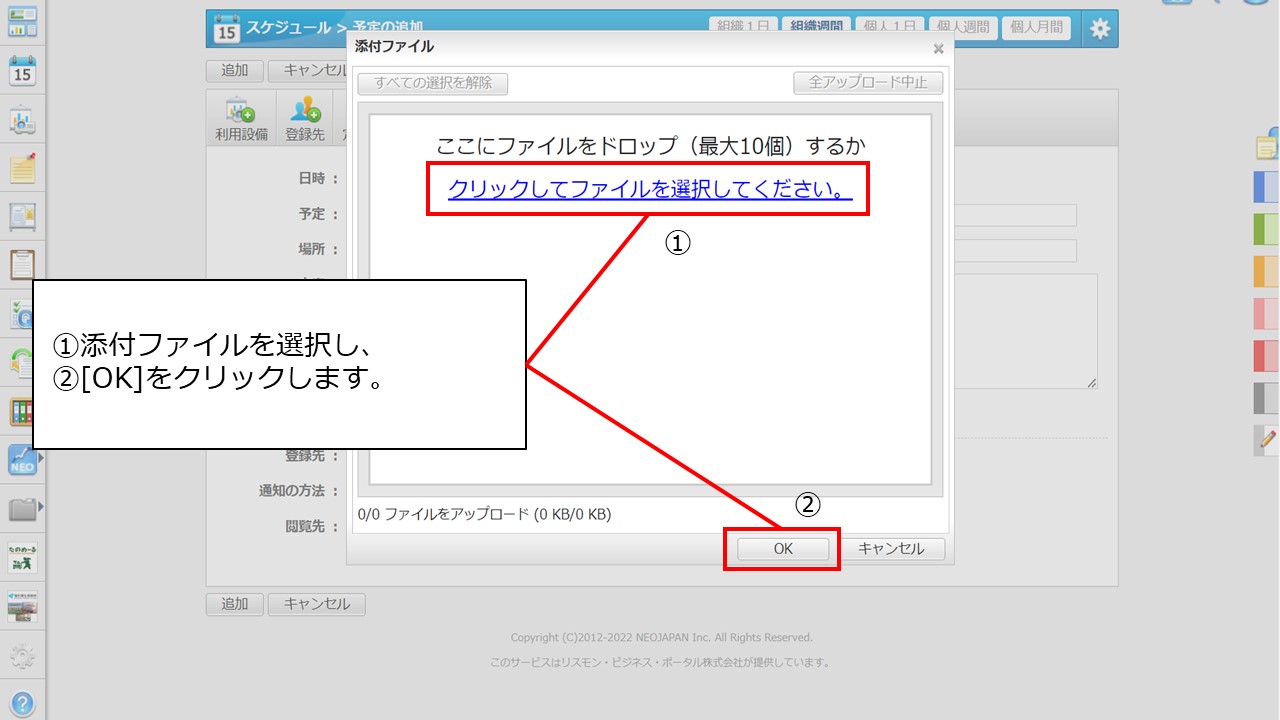Click the キャンセル button above the form
1280x720 pixels.
(308, 71)
